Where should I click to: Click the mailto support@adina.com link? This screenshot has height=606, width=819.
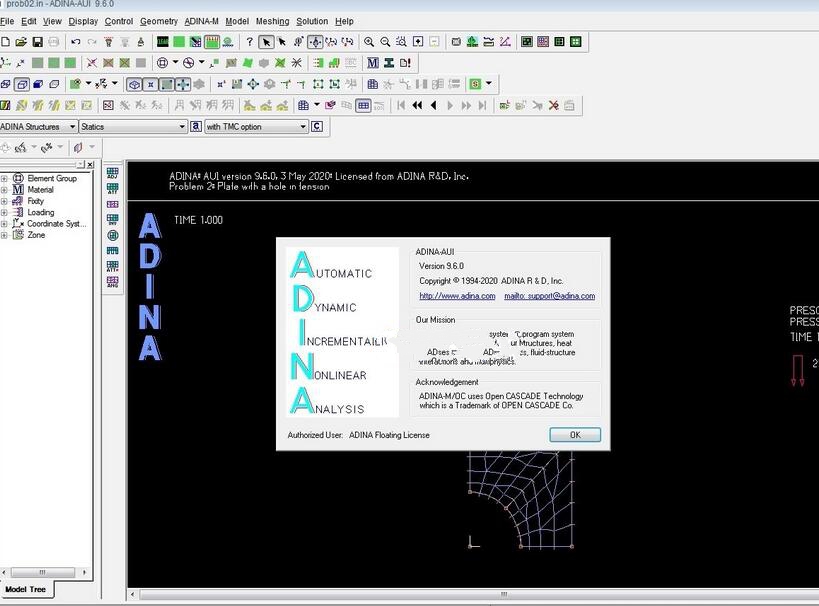pos(549,296)
